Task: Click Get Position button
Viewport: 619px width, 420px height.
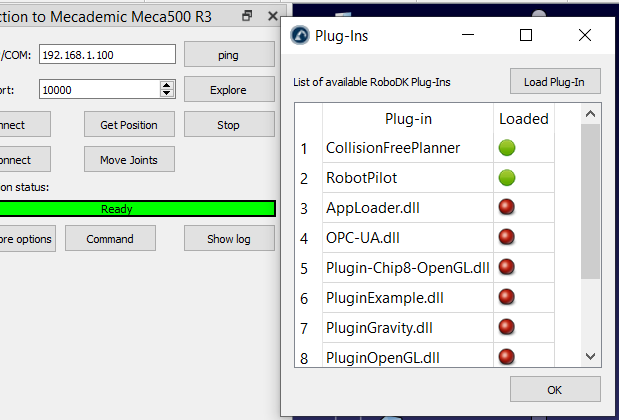Action: point(129,125)
